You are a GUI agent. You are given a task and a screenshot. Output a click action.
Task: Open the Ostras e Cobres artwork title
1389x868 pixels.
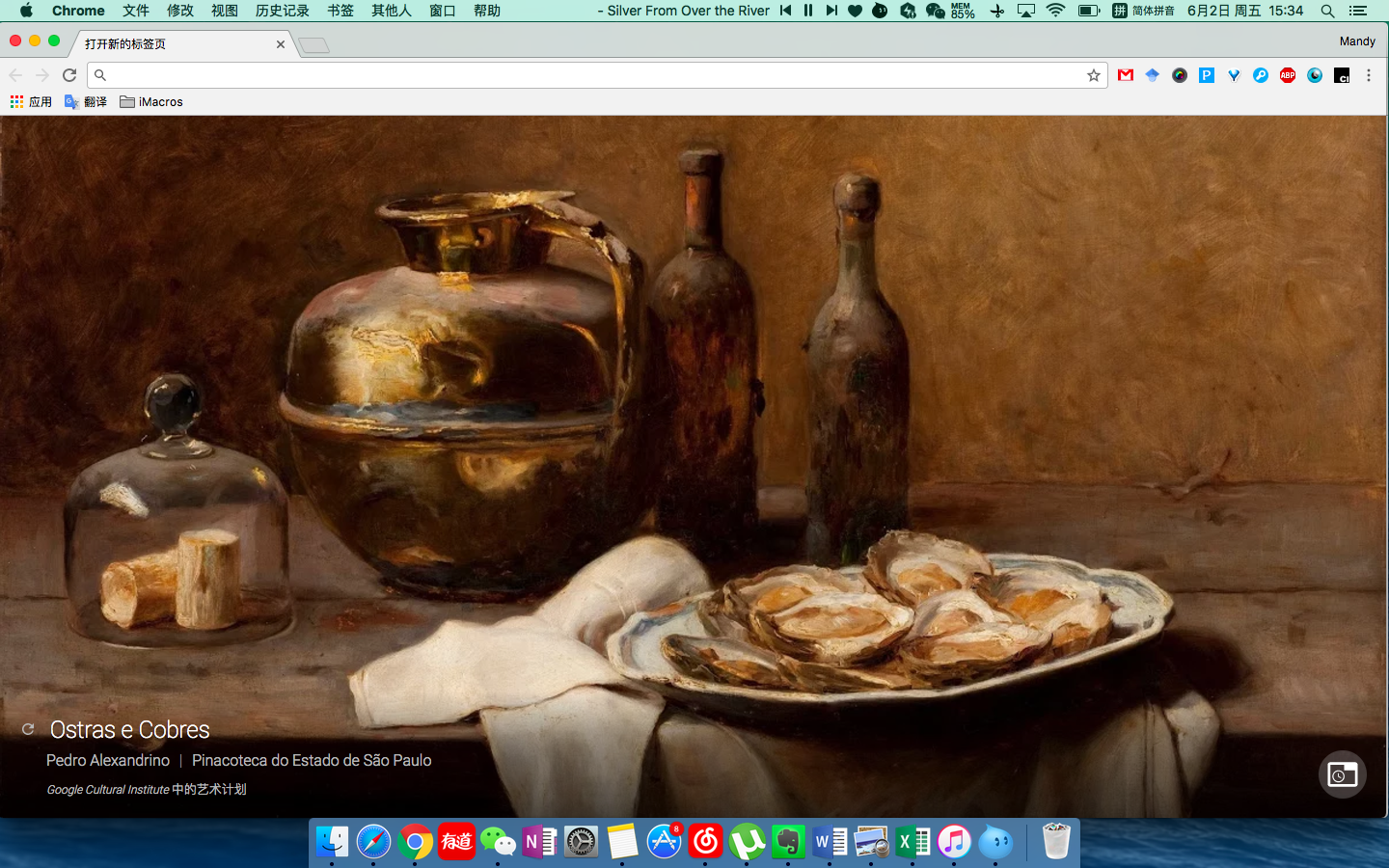tap(129, 730)
